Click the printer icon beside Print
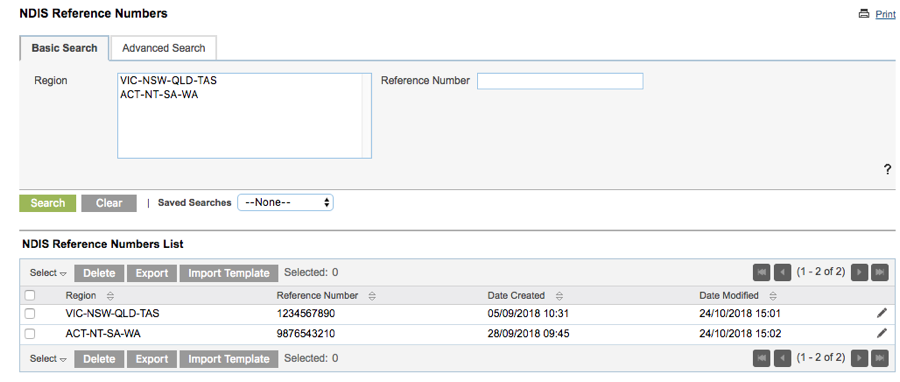Image resolution: width=900 pixels, height=382 pixels. click(864, 14)
